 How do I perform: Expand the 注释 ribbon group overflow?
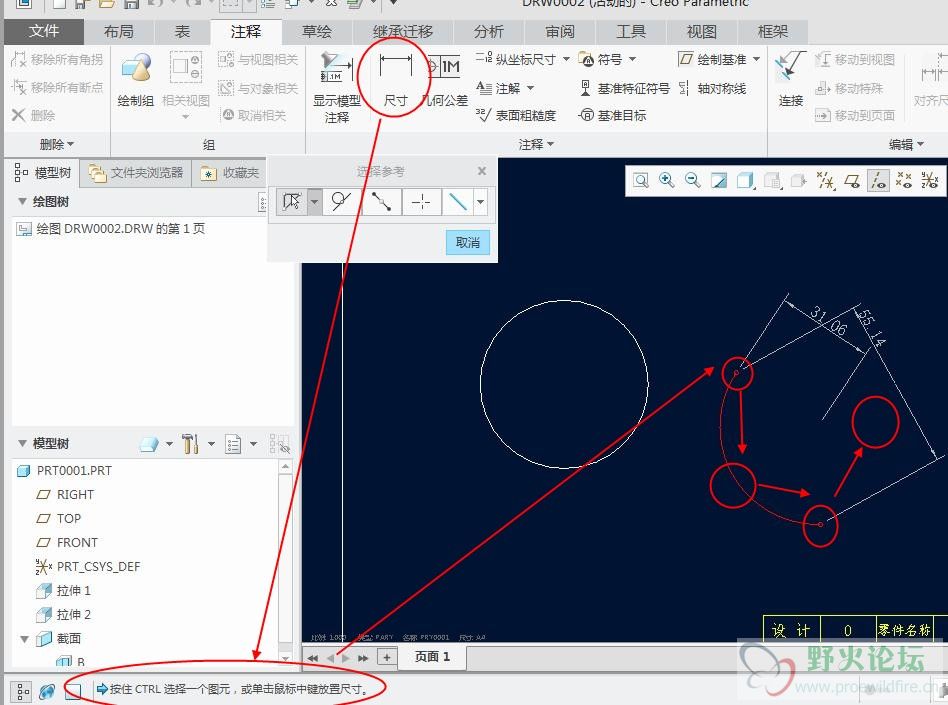click(536, 145)
